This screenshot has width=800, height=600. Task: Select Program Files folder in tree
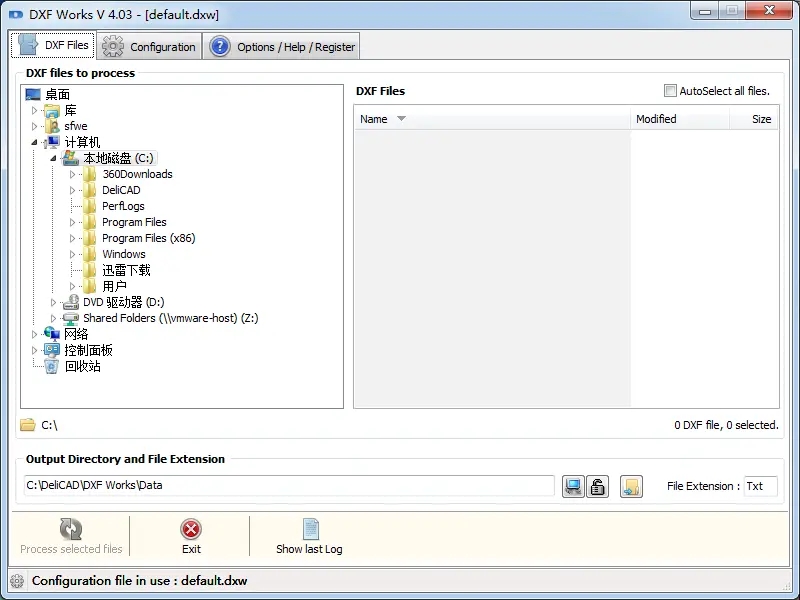pyautogui.click(x=134, y=222)
